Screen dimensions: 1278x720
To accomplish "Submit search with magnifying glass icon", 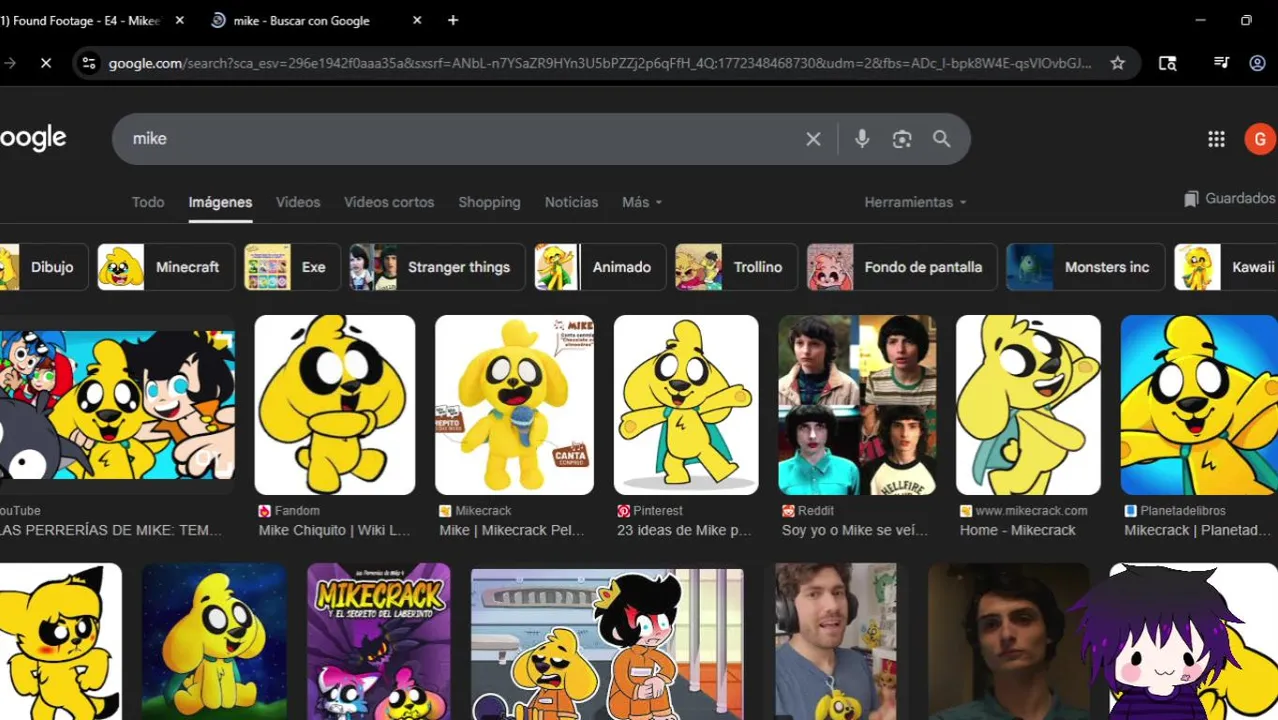I will coord(942,139).
